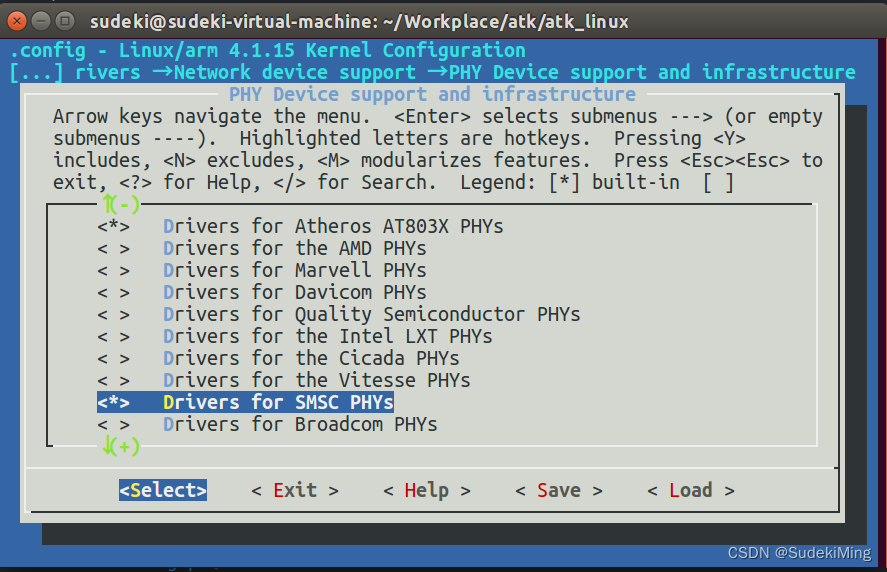
Task: Maximize the terminal window
Action: click(66, 21)
